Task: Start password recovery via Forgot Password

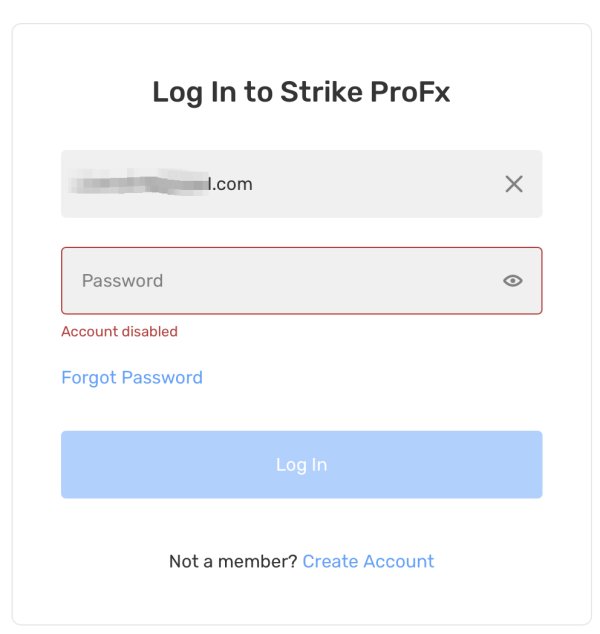Action: [x=132, y=378]
